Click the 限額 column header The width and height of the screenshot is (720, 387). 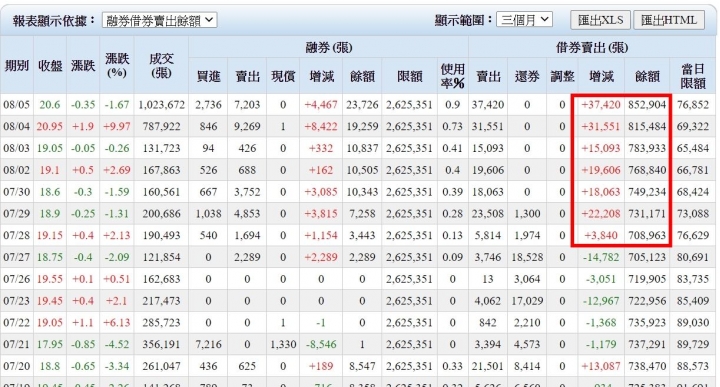[x=409, y=76]
